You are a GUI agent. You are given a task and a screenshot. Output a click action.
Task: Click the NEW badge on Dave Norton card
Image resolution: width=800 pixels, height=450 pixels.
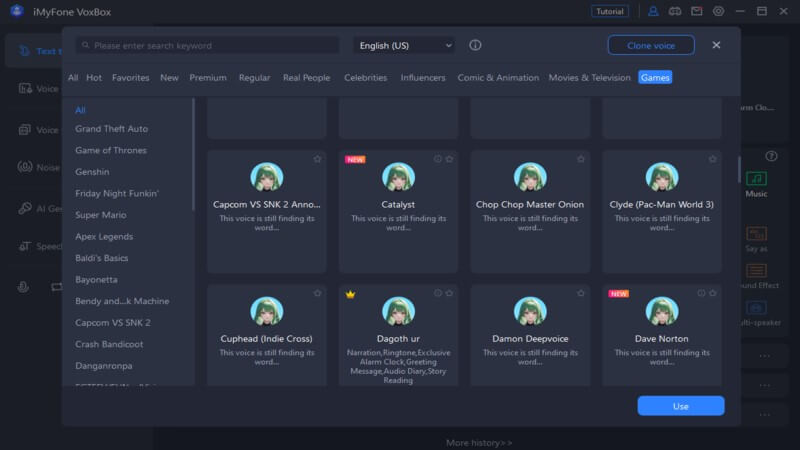(618, 294)
